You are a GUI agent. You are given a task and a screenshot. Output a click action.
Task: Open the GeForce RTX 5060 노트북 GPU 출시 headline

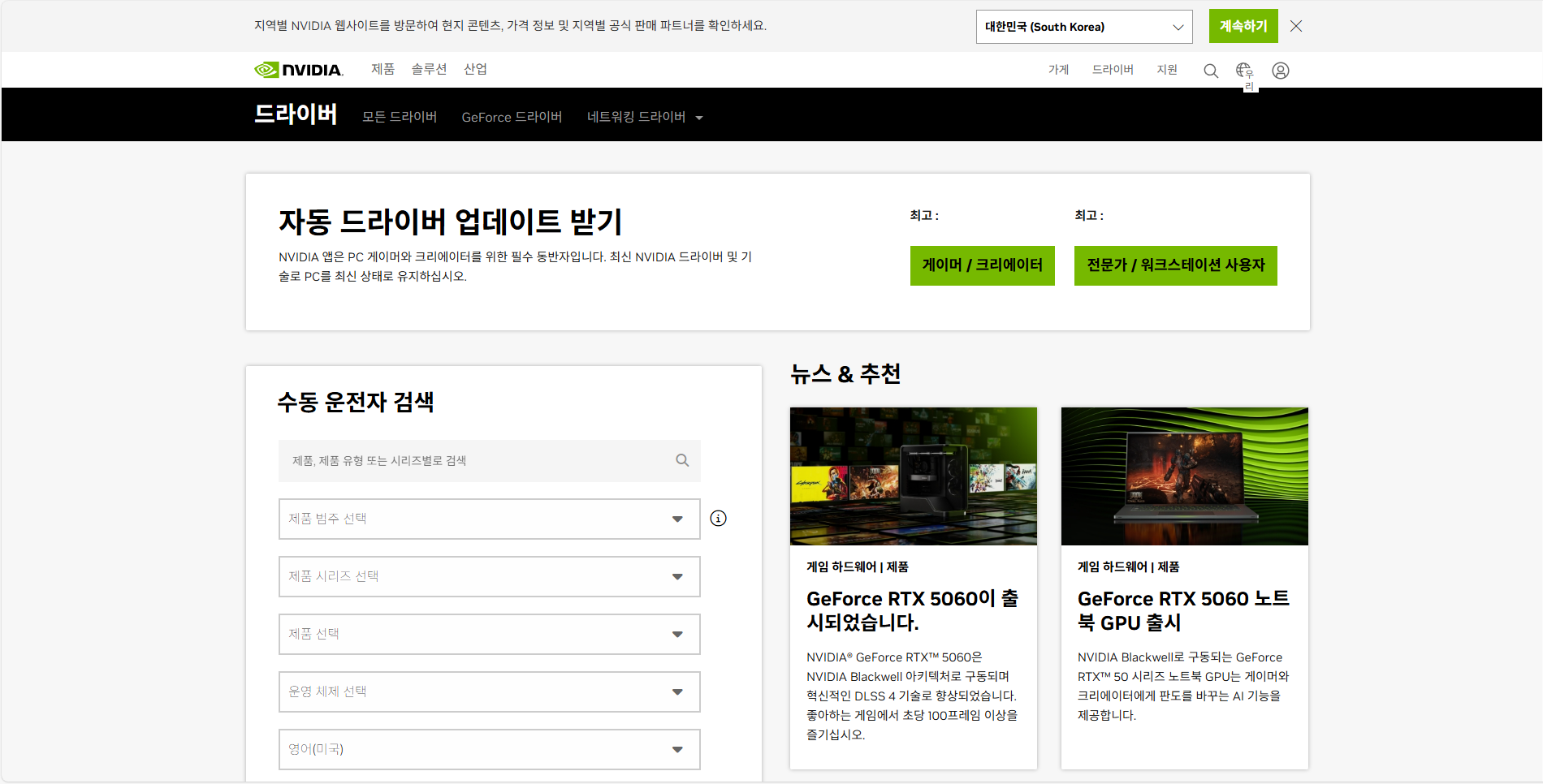point(1184,610)
